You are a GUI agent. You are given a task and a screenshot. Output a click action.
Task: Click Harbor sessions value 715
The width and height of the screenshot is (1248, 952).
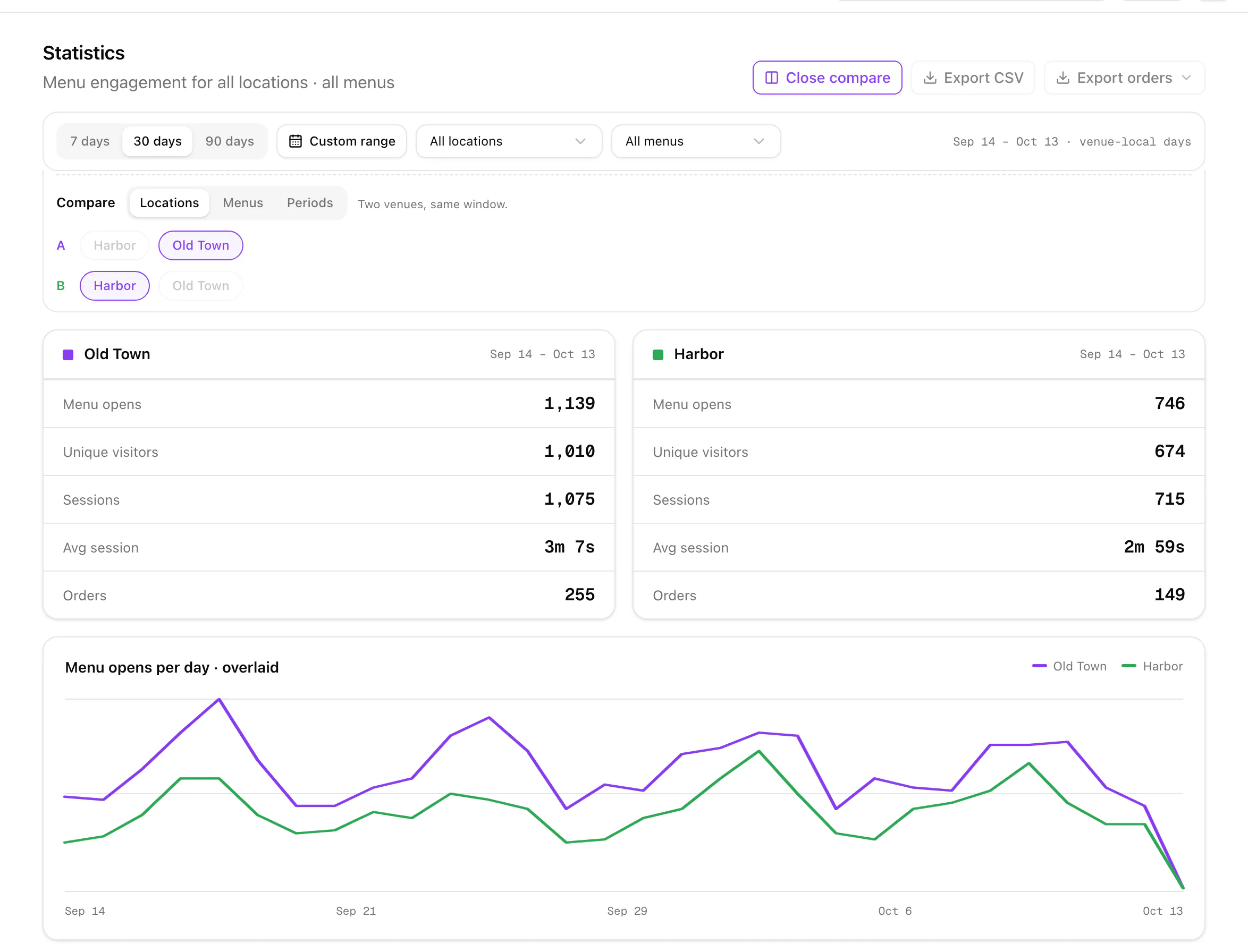point(1169,499)
